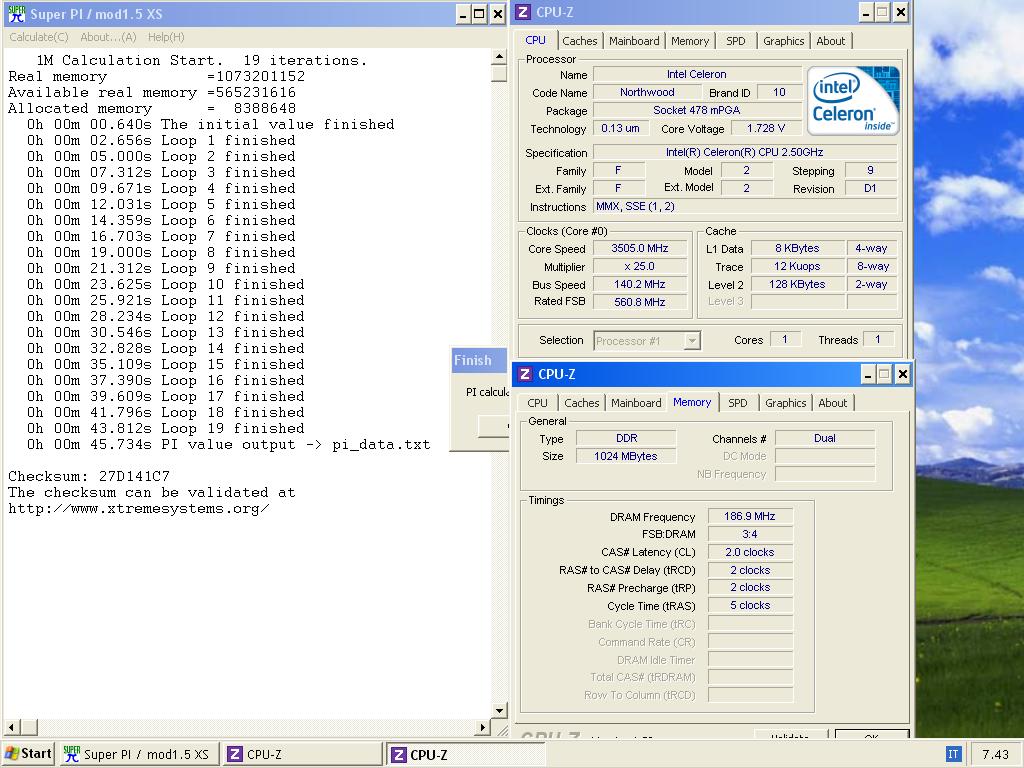Close the lower CPU-Z window

click(903, 374)
